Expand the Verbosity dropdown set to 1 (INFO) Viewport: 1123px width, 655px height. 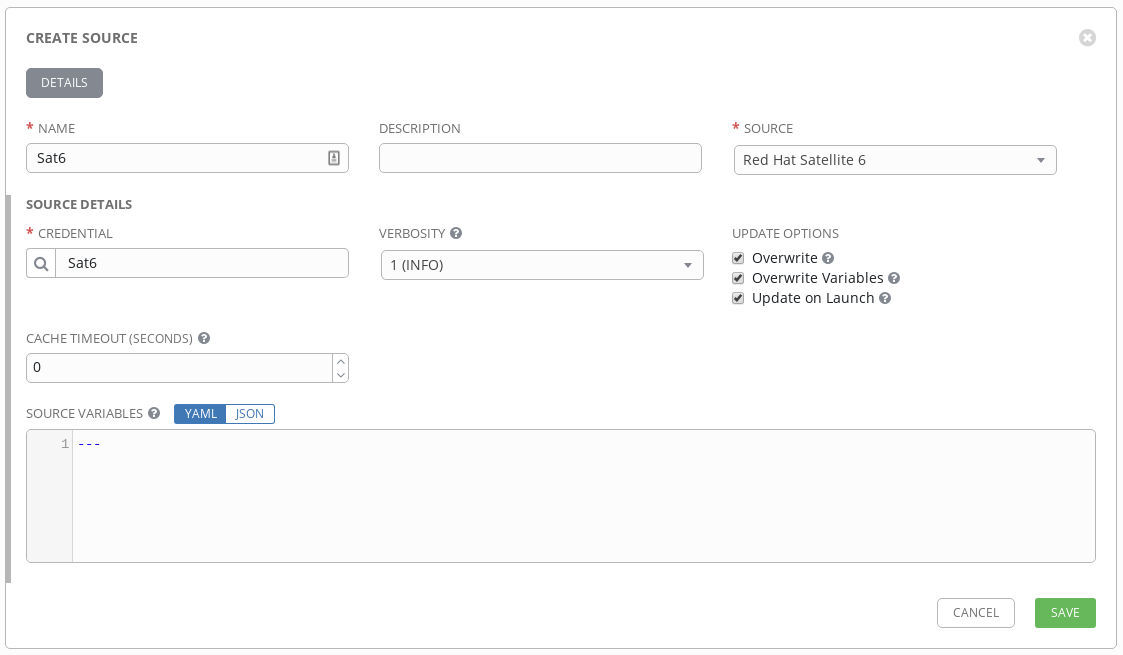pos(542,265)
